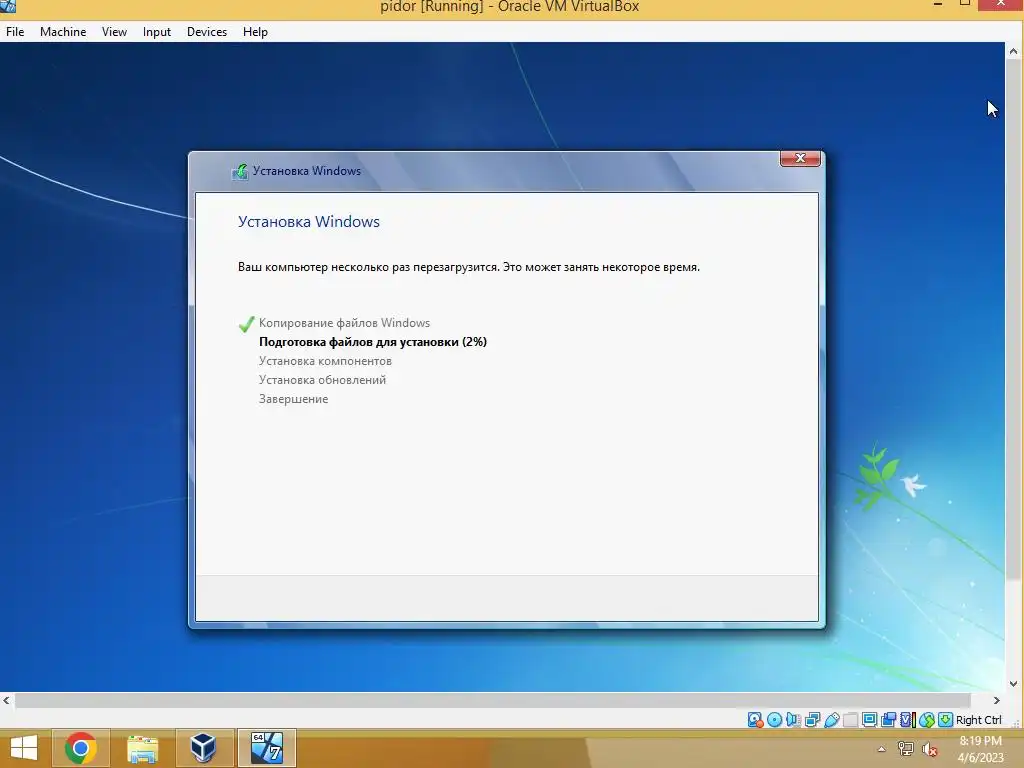
Task: Click the horizontal scrollbar left arrow
Action: pyautogui.click(x=7, y=700)
